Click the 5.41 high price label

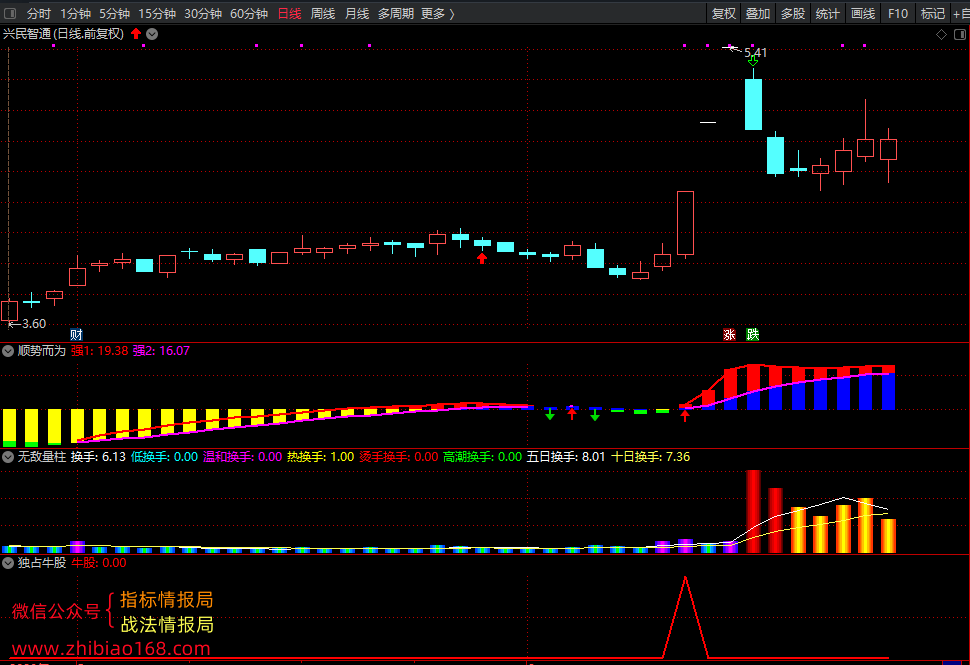(x=755, y=53)
